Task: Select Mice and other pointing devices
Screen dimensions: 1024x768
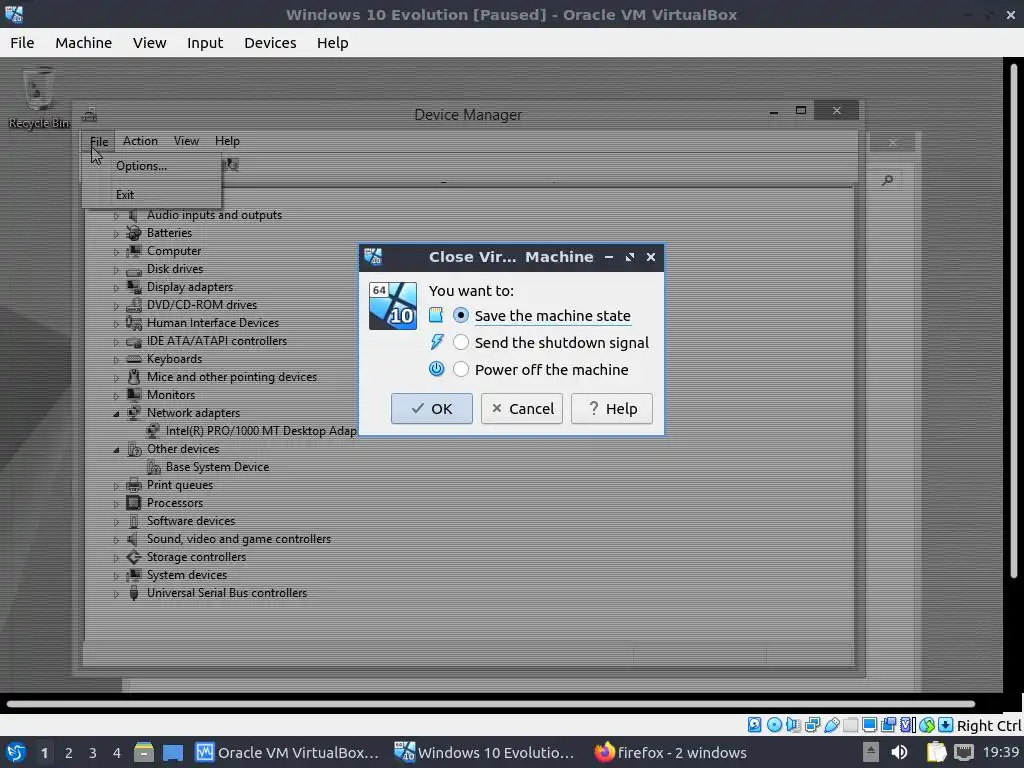Action: pos(222,377)
